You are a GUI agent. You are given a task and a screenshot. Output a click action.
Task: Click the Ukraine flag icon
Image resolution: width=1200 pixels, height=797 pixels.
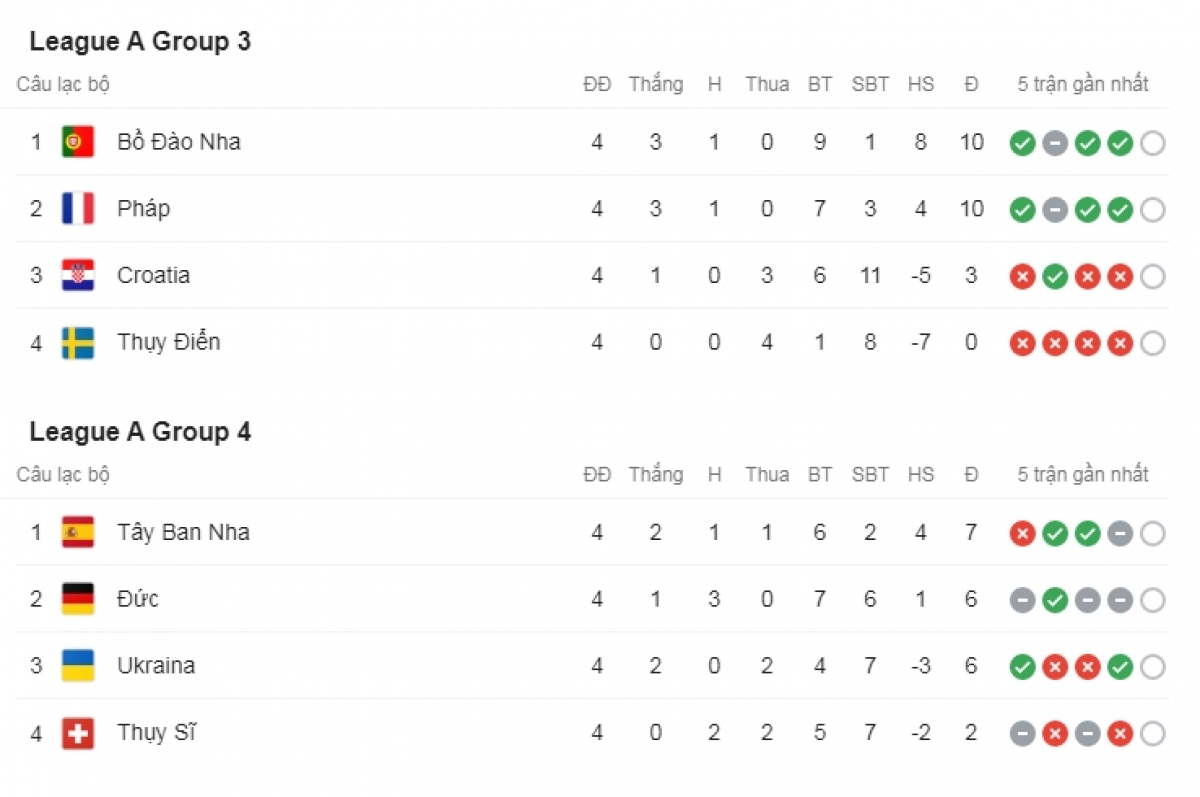(78, 666)
